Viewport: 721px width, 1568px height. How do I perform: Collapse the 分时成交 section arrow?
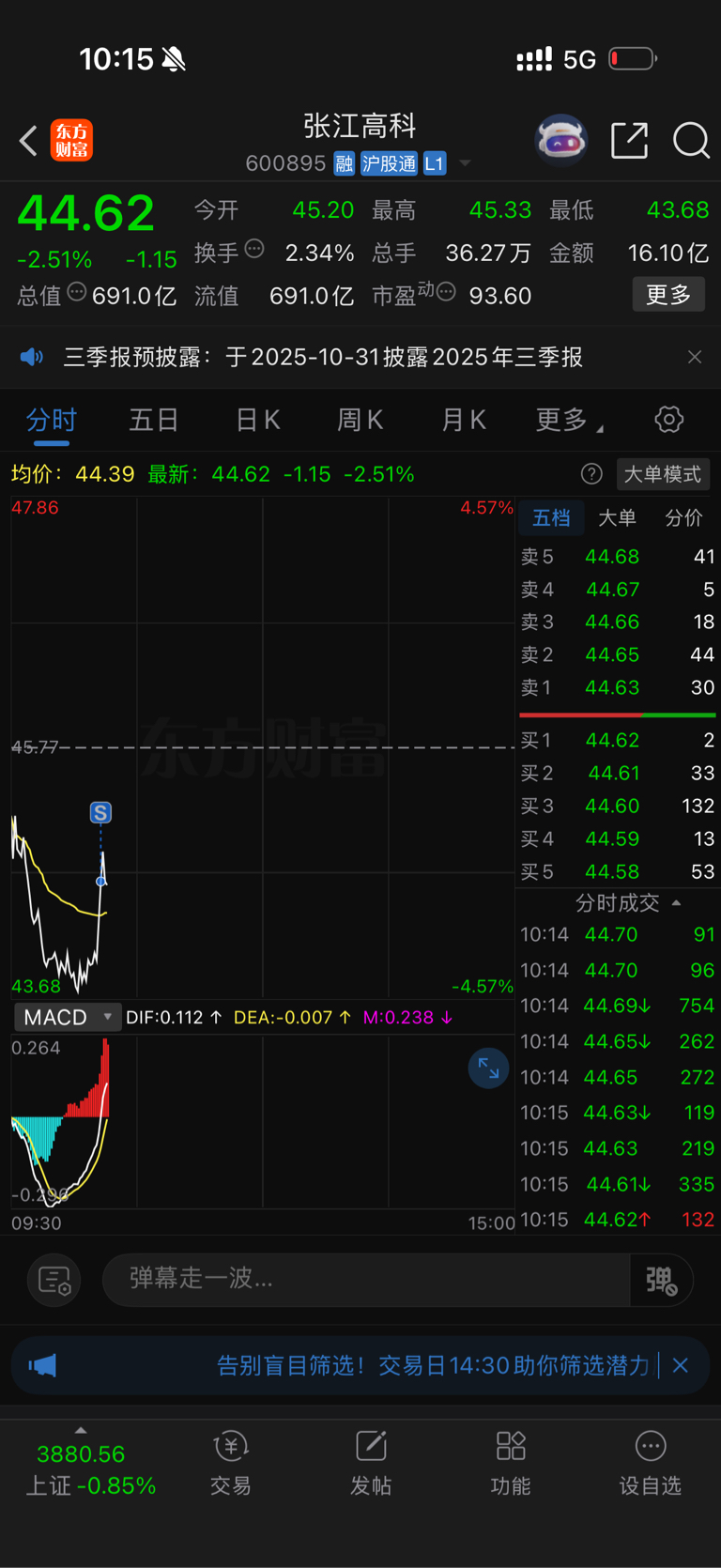(x=676, y=903)
